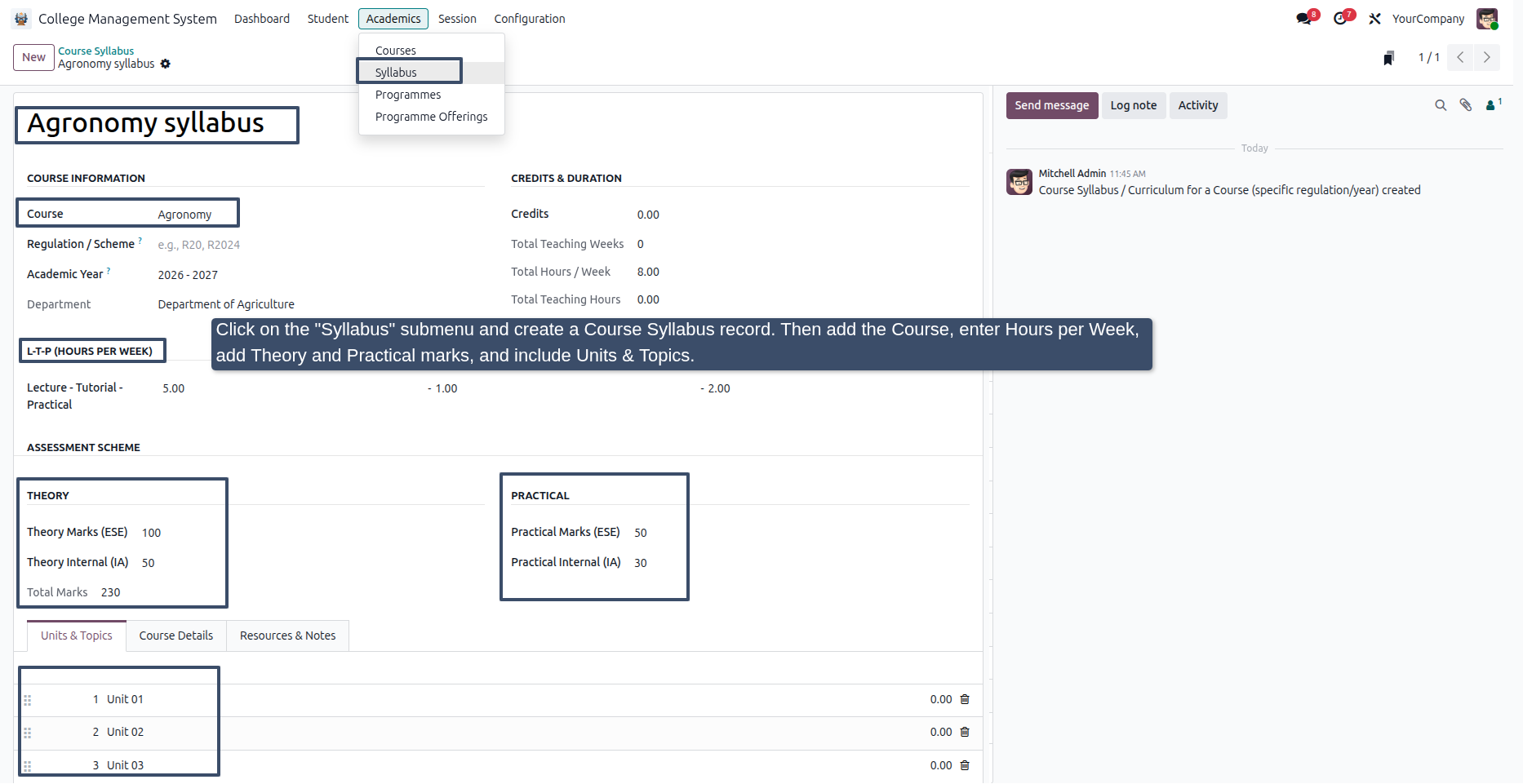Grab the drag handle of Unit 01

click(x=28, y=700)
